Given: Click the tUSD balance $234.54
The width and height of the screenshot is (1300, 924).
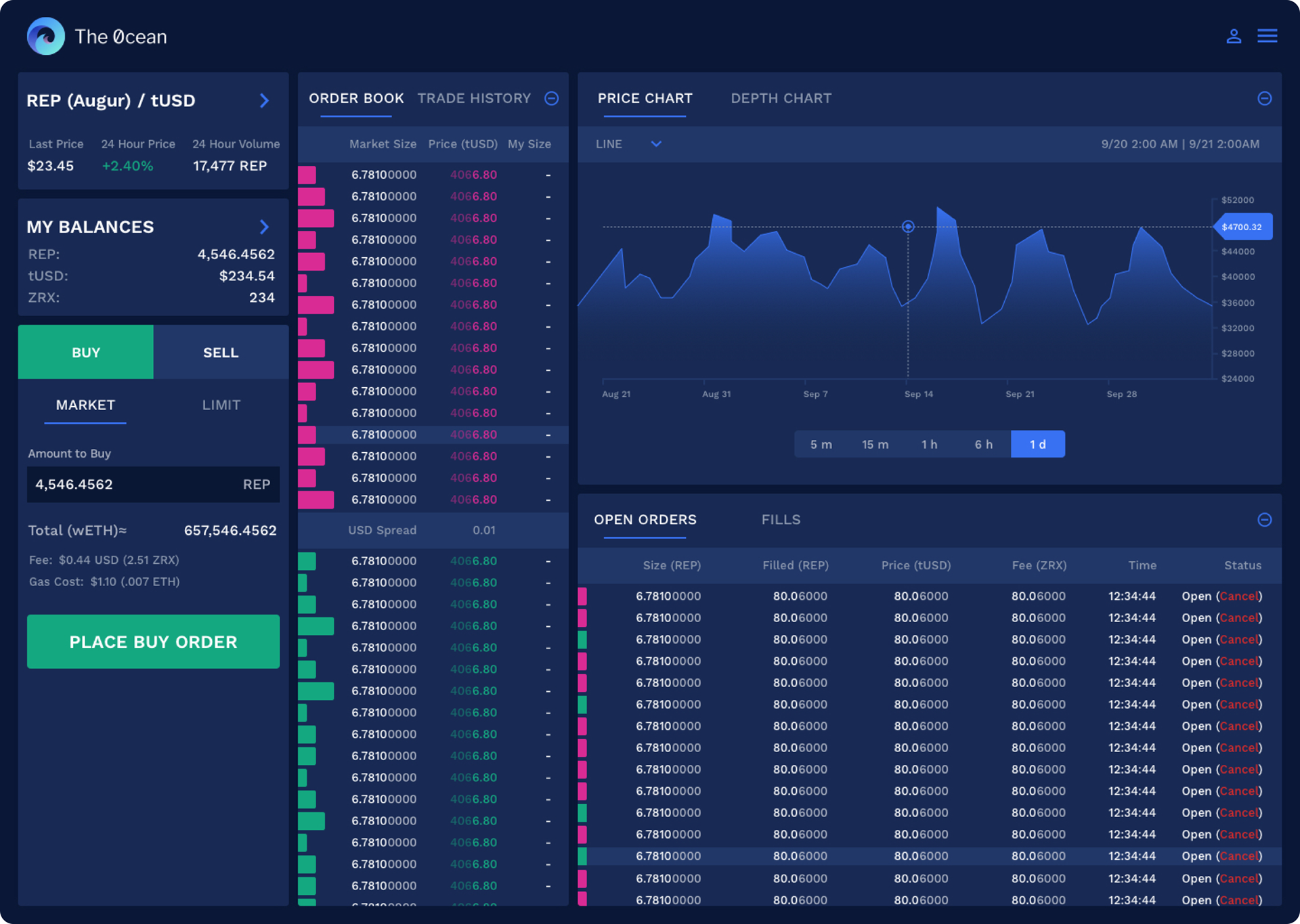Looking at the screenshot, I should point(247,276).
